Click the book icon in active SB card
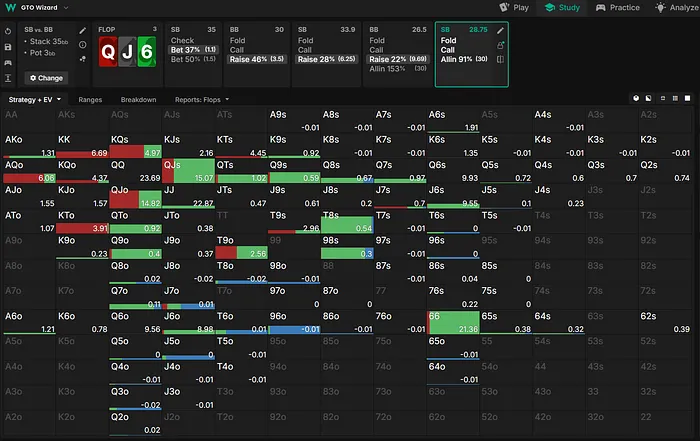This screenshot has width=700, height=441. [500, 60]
